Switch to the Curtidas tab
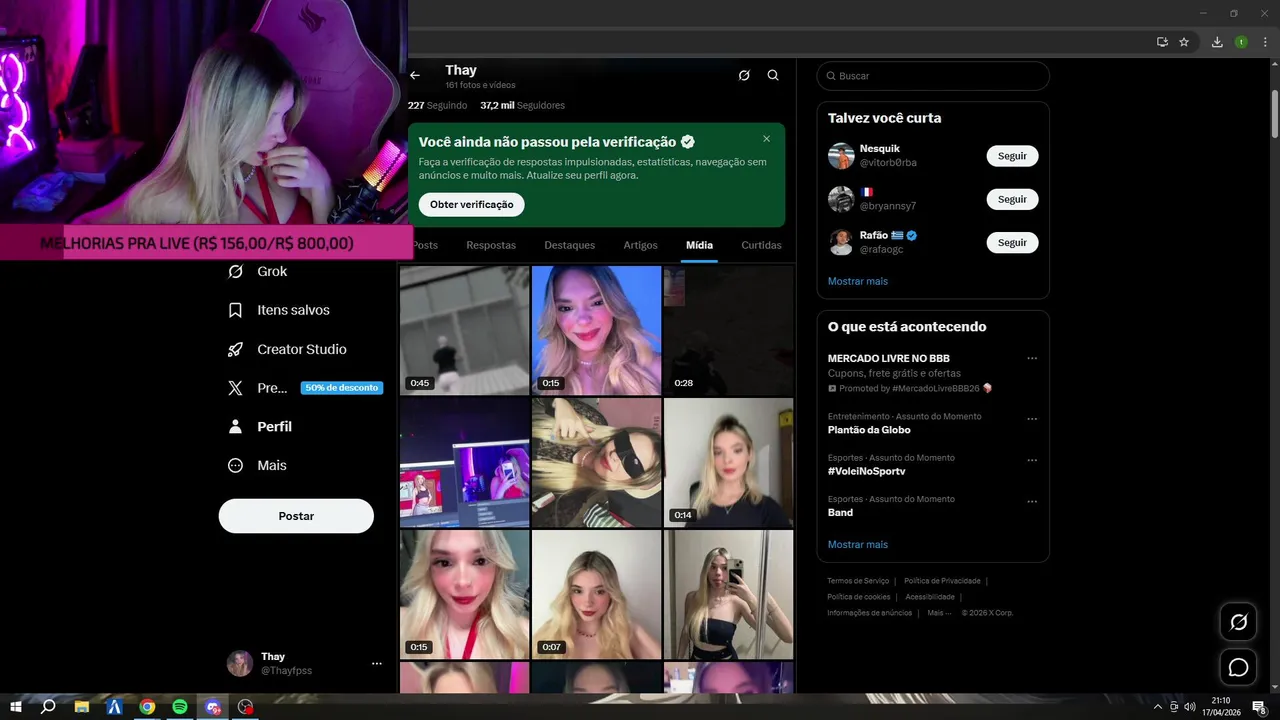1280x720 pixels. tap(762, 245)
